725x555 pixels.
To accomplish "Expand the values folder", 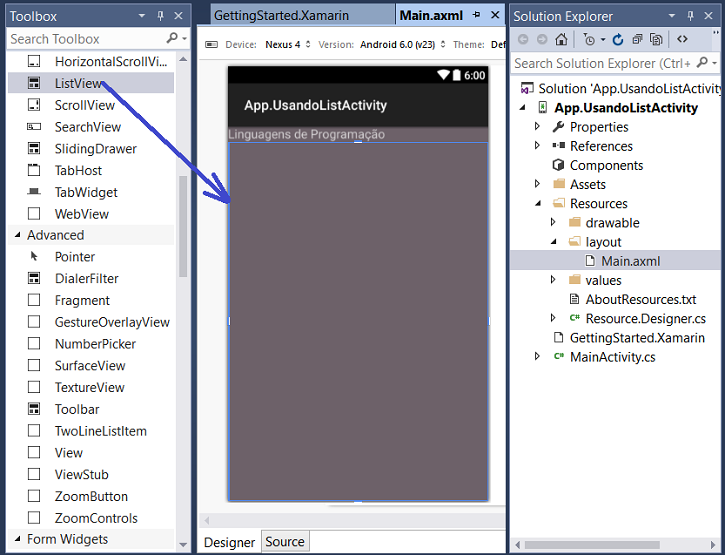I will [553, 279].
